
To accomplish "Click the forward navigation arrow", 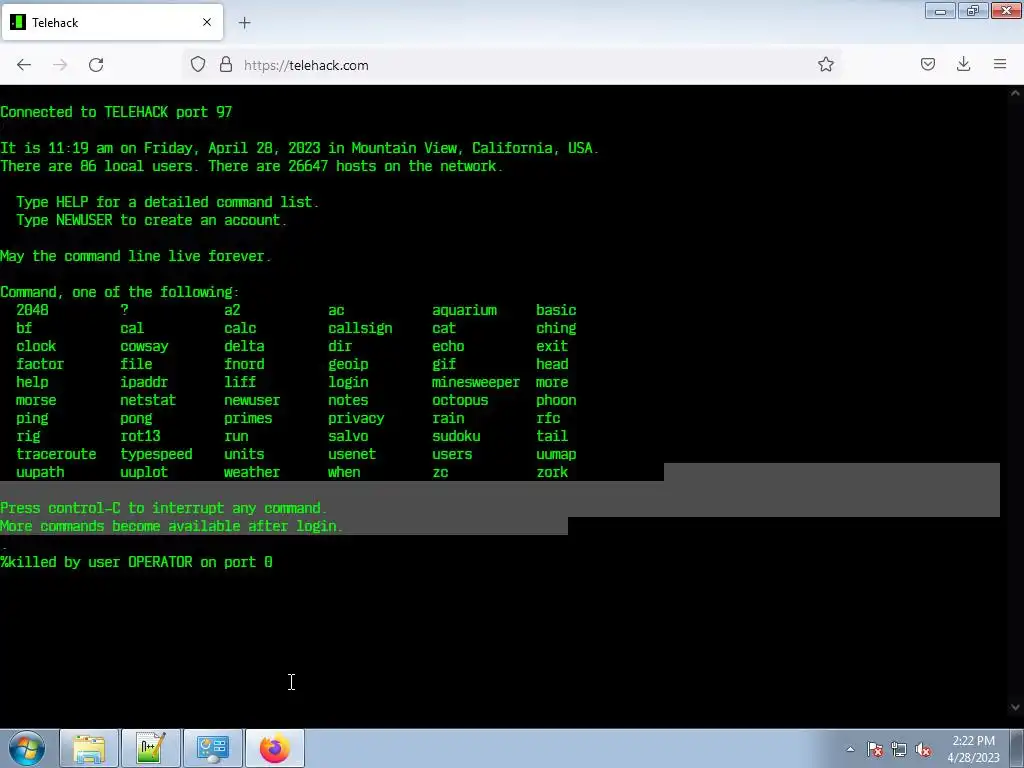I will pyautogui.click(x=60, y=65).
